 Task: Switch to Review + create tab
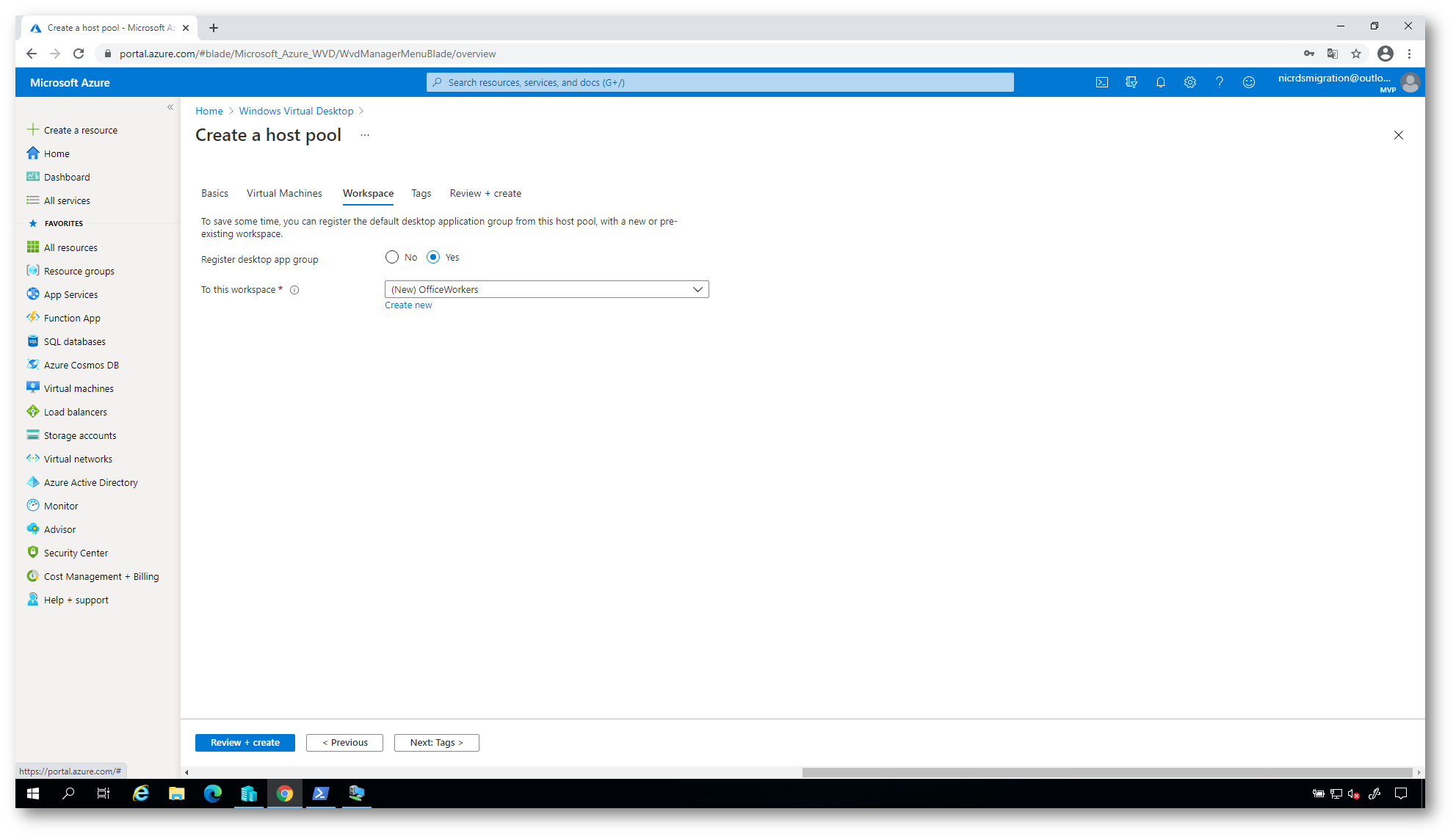pyautogui.click(x=485, y=193)
